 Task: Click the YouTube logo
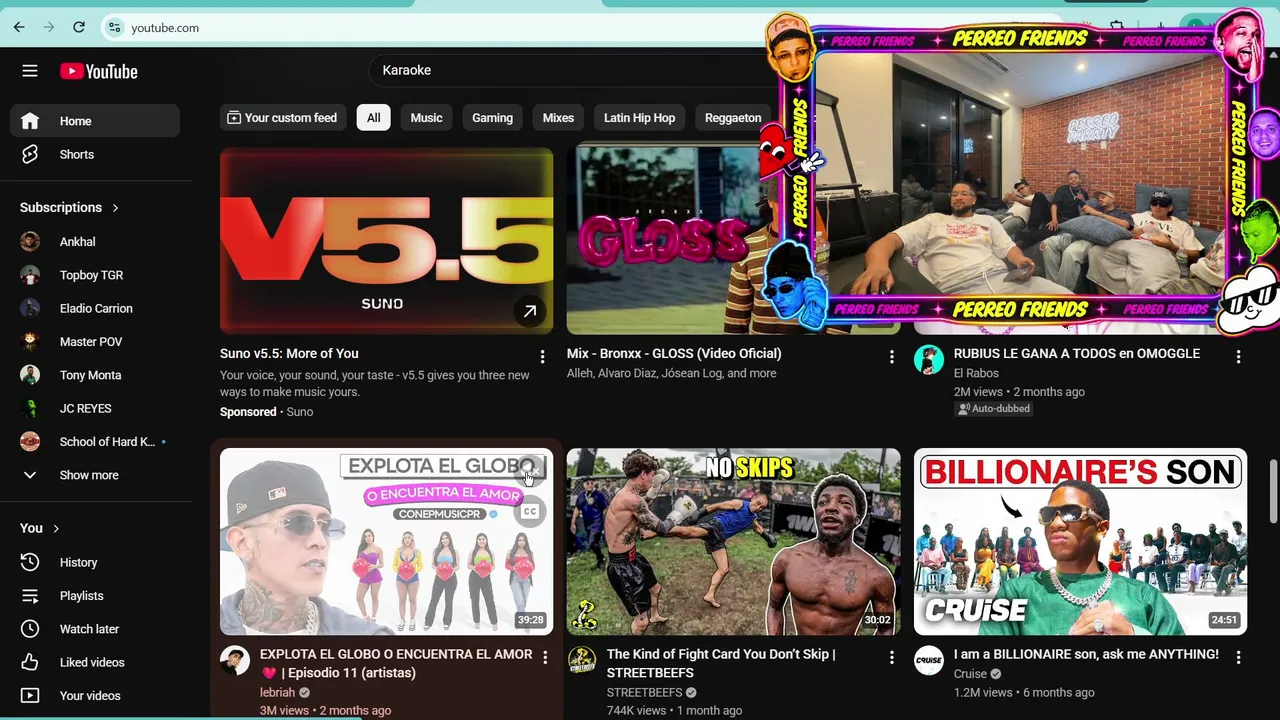coord(98,71)
